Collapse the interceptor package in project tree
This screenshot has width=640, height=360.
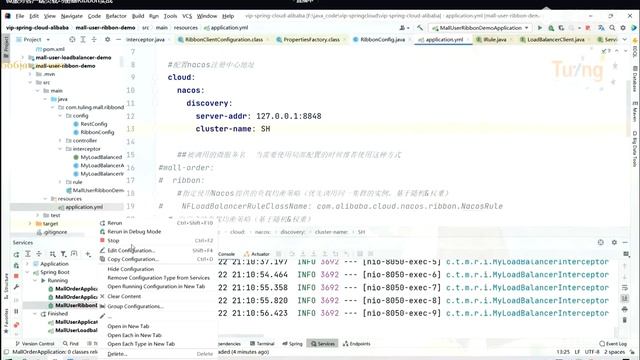point(60,149)
